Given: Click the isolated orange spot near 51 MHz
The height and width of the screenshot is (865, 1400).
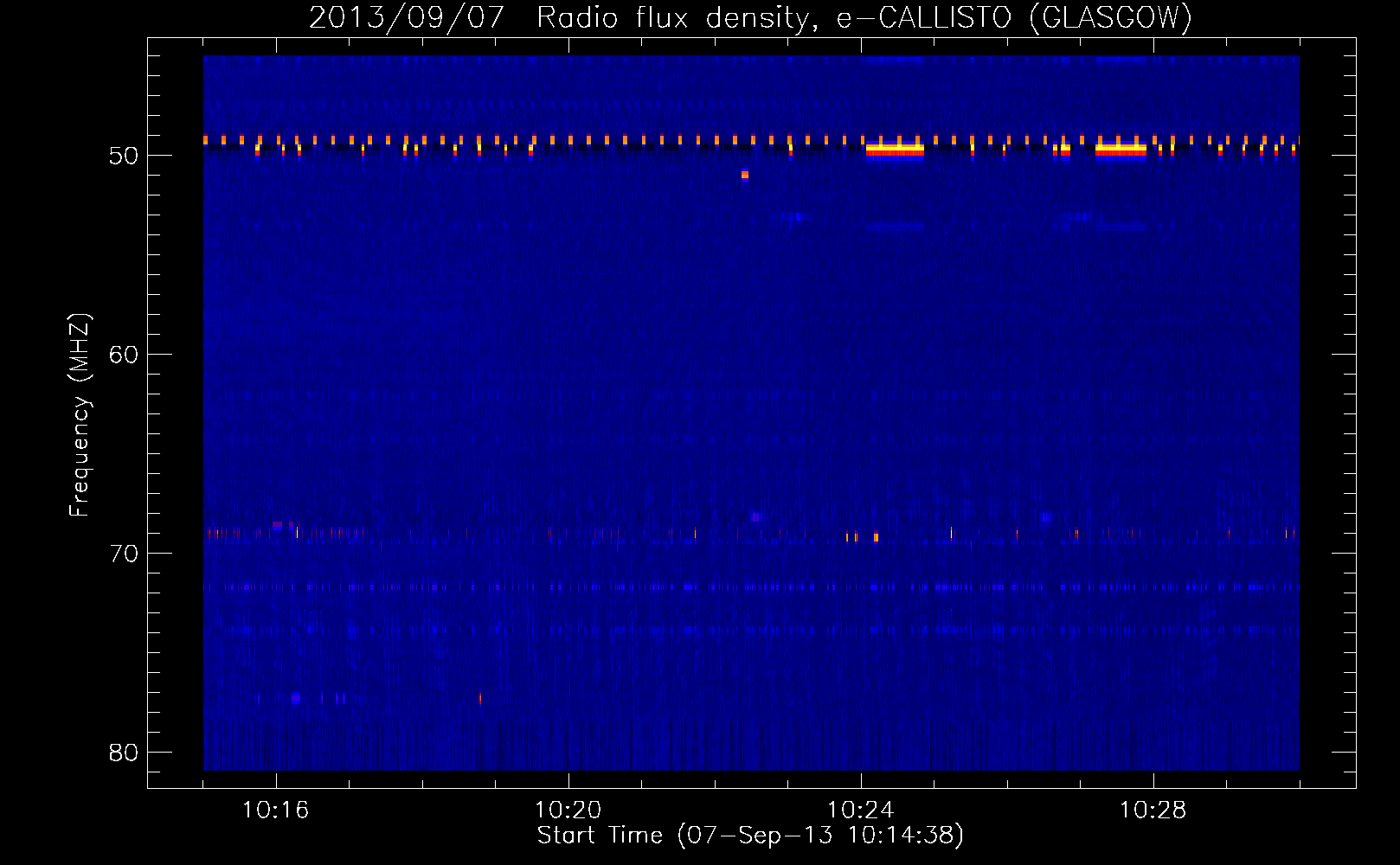Looking at the screenshot, I should pyautogui.click(x=745, y=175).
